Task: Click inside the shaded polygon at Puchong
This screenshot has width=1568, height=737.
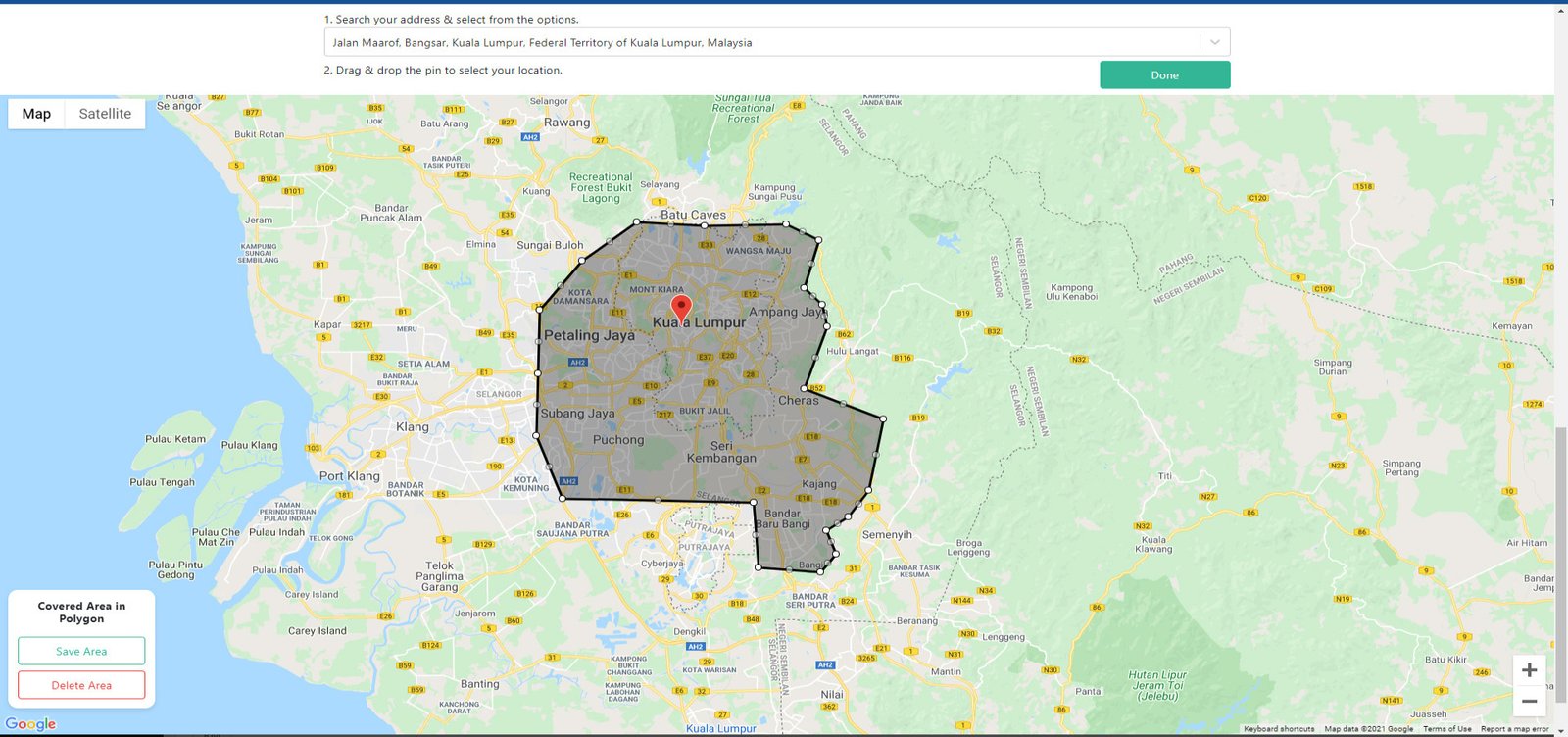Action: point(618,440)
